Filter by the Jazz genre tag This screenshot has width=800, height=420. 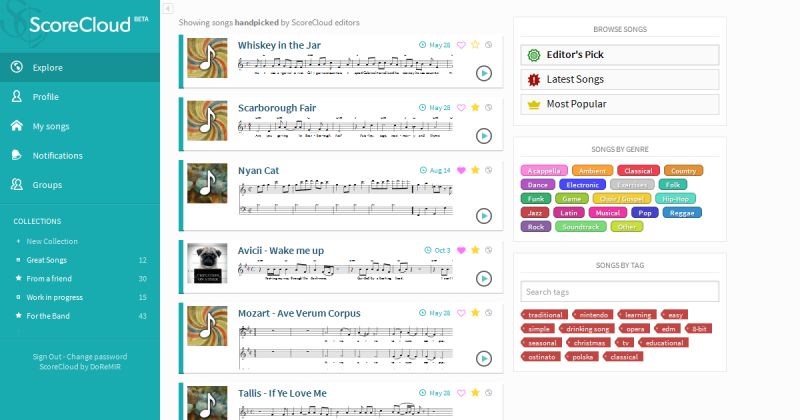click(x=535, y=213)
